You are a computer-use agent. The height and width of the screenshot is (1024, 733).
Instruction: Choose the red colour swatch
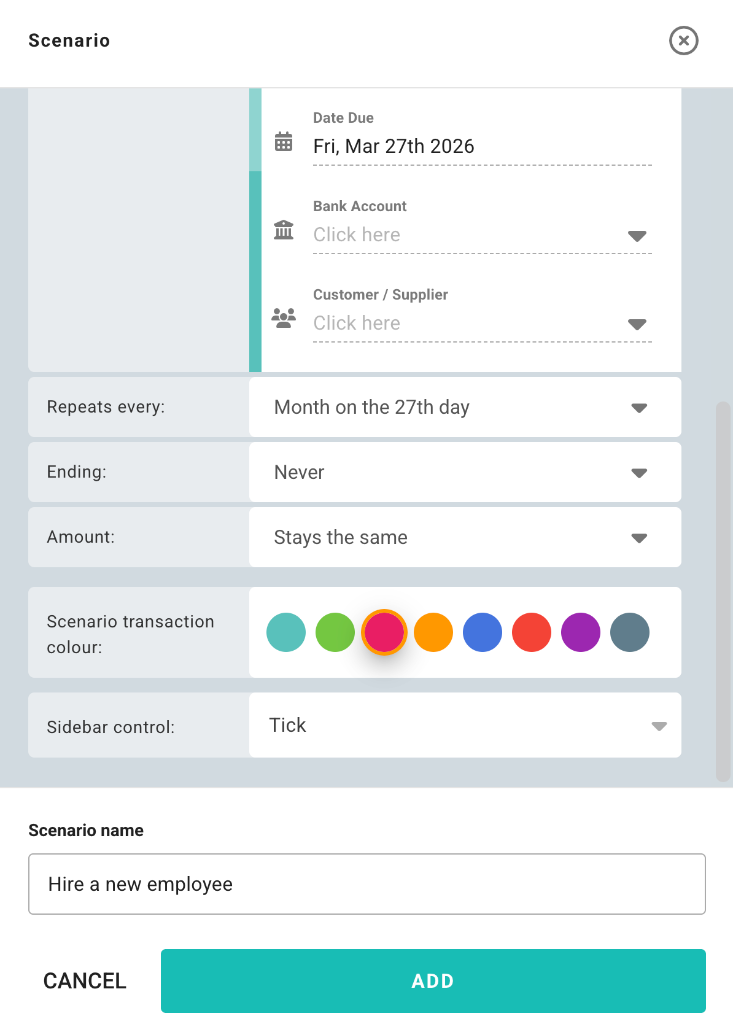click(x=531, y=632)
